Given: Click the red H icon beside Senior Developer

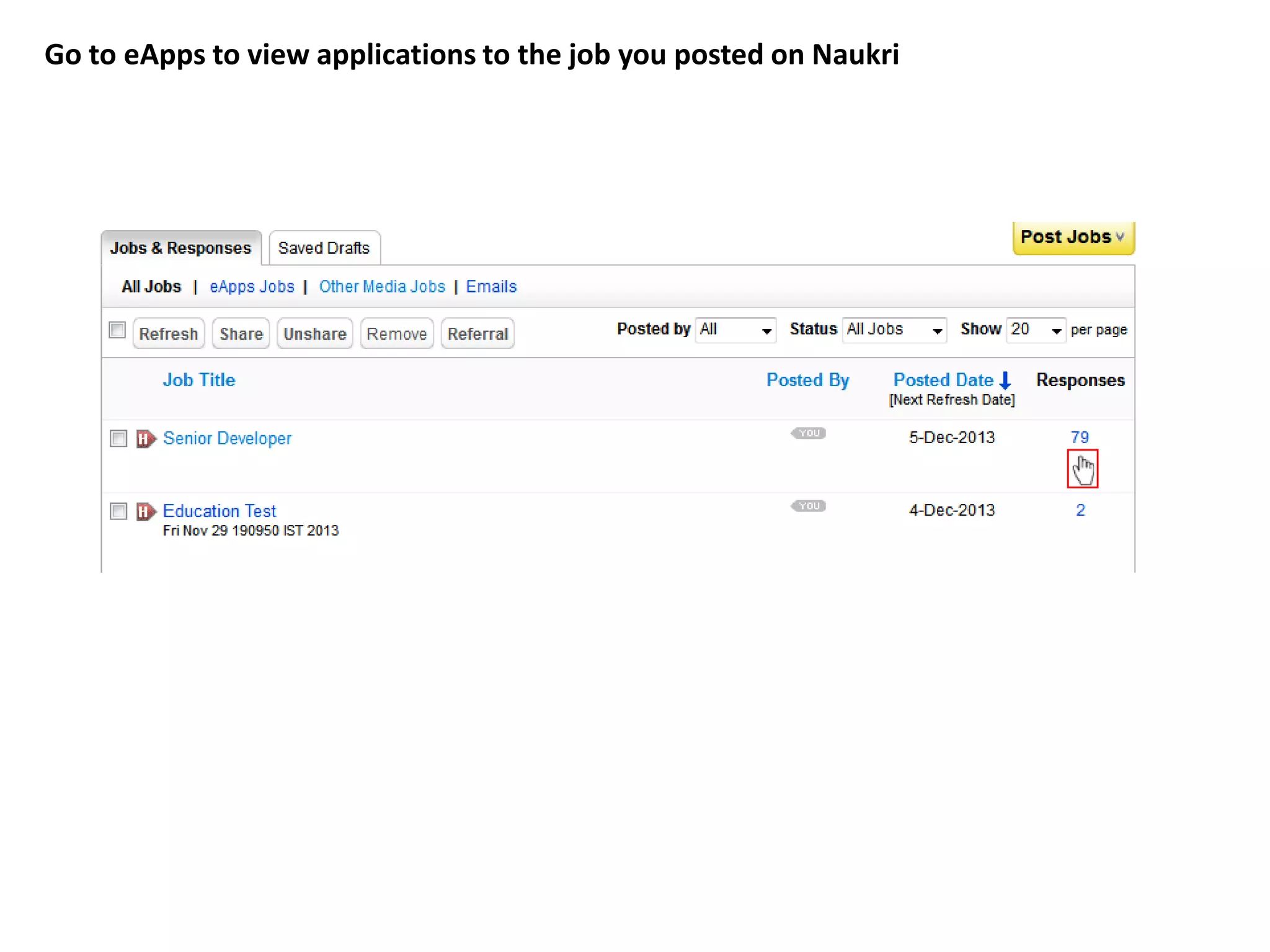Looking at the screenshot, I should coord(146,439).
